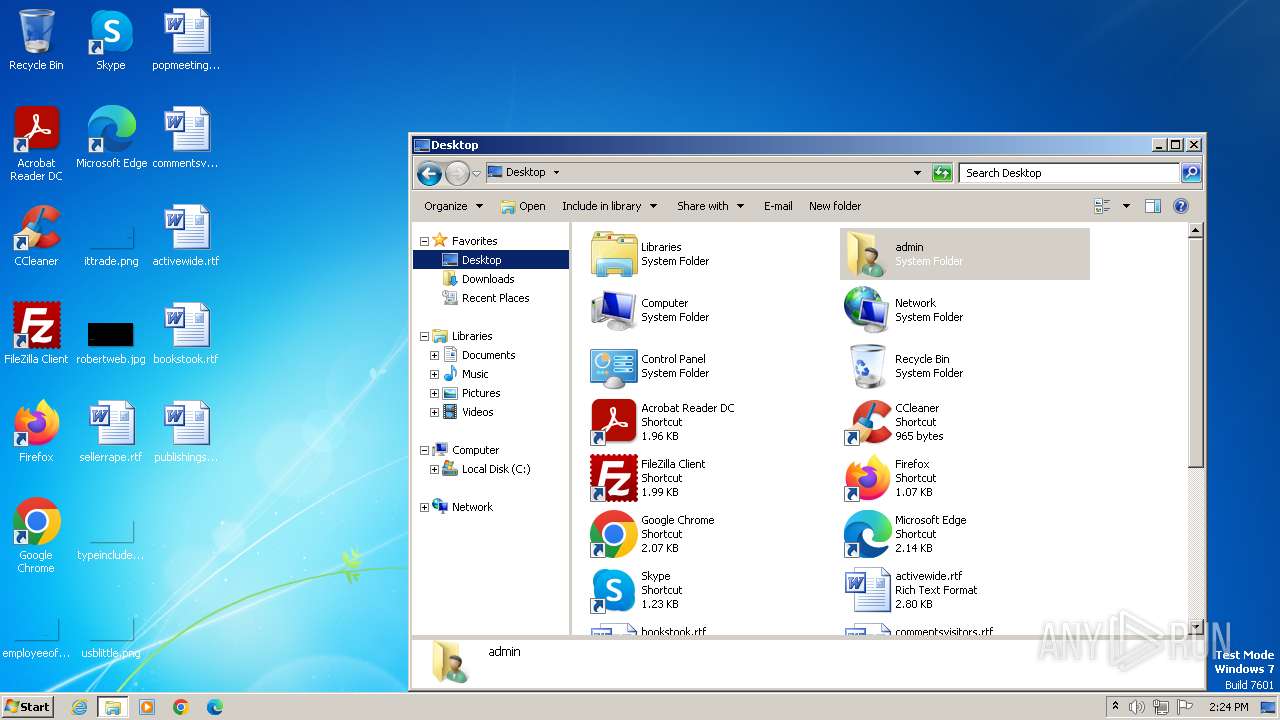Select the Recycle Bin on desktop

pyautogui.click(x=36, y=41)
